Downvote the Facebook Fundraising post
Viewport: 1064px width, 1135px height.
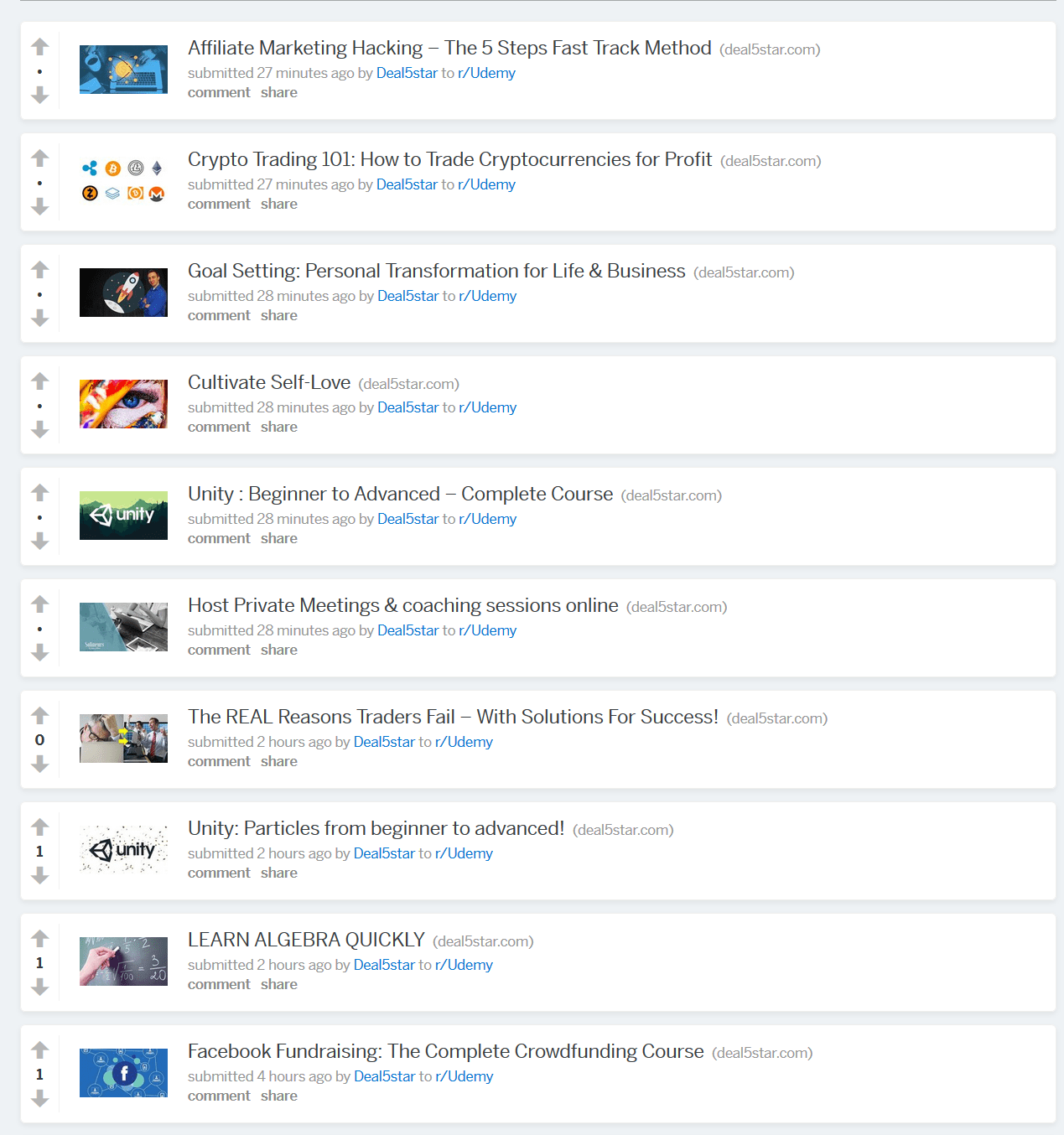point(39,1100)
